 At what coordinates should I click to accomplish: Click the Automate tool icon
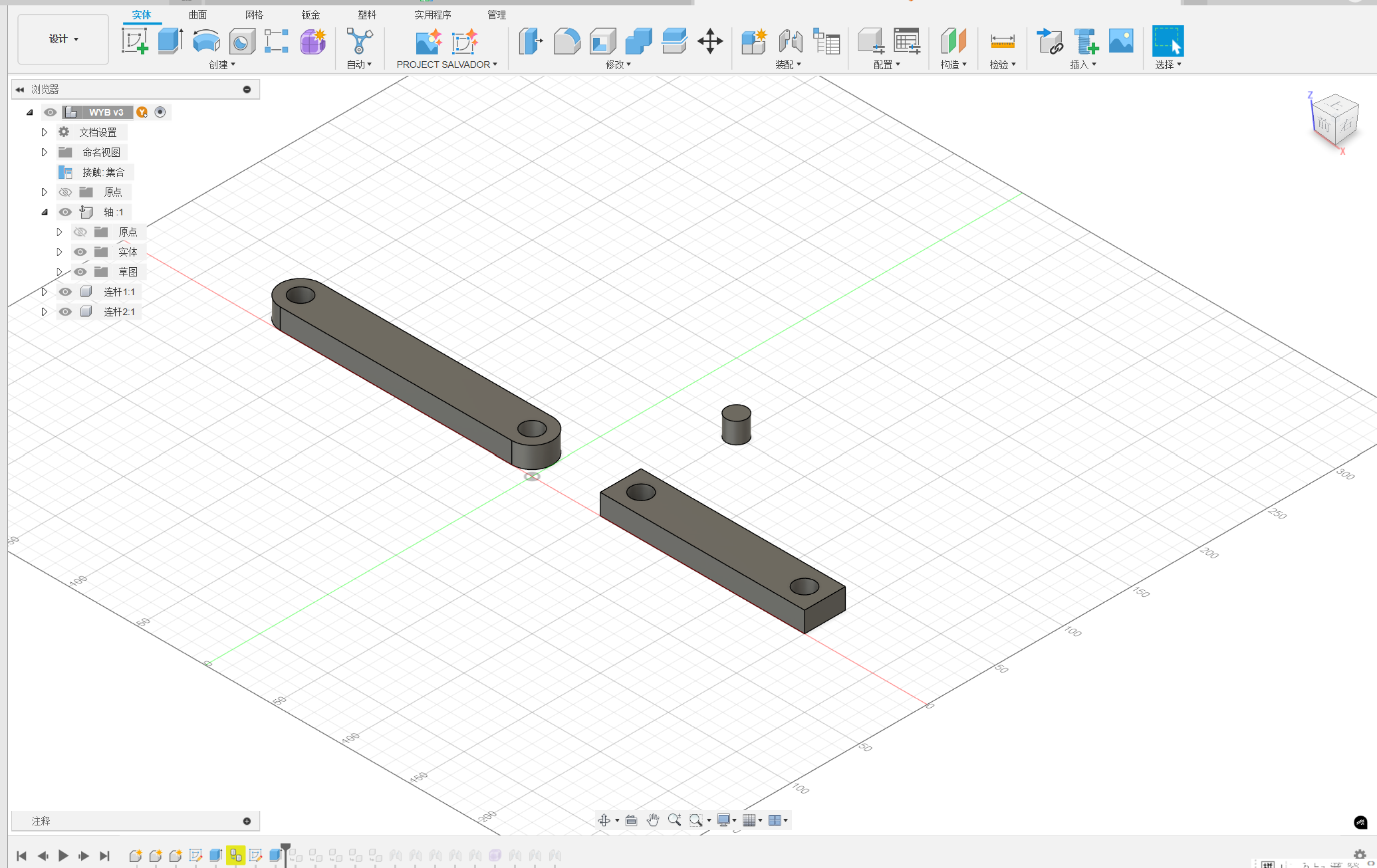pyautogui.click(x=359, y=41)
